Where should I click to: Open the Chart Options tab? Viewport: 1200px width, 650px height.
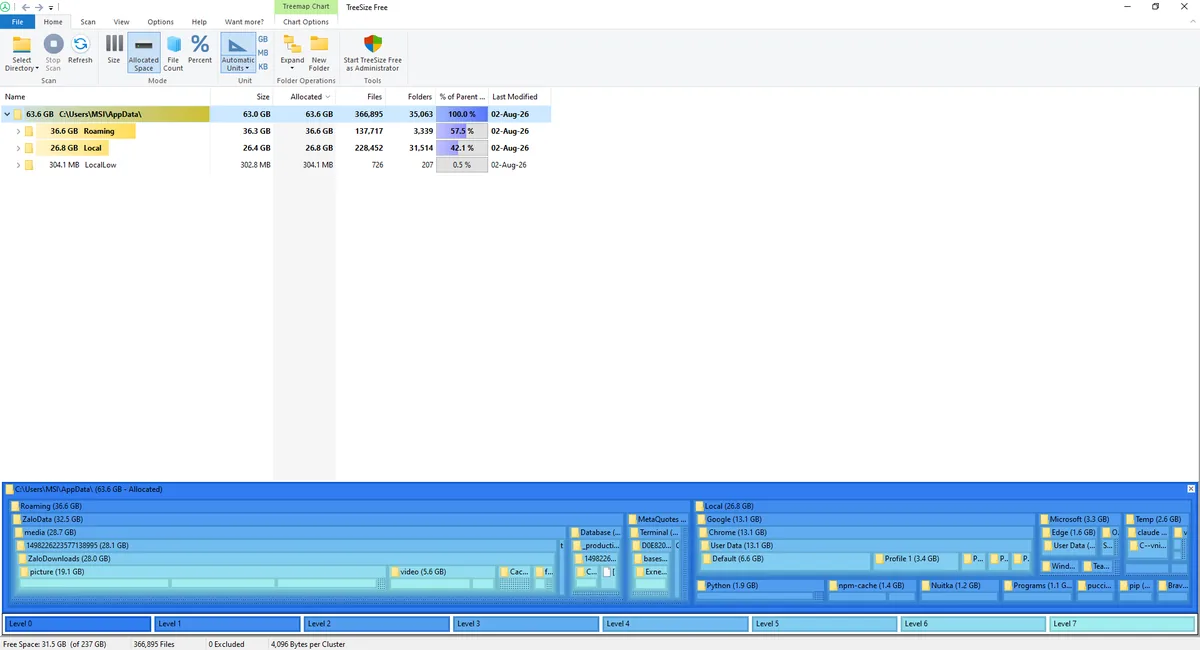coord(306,21)
